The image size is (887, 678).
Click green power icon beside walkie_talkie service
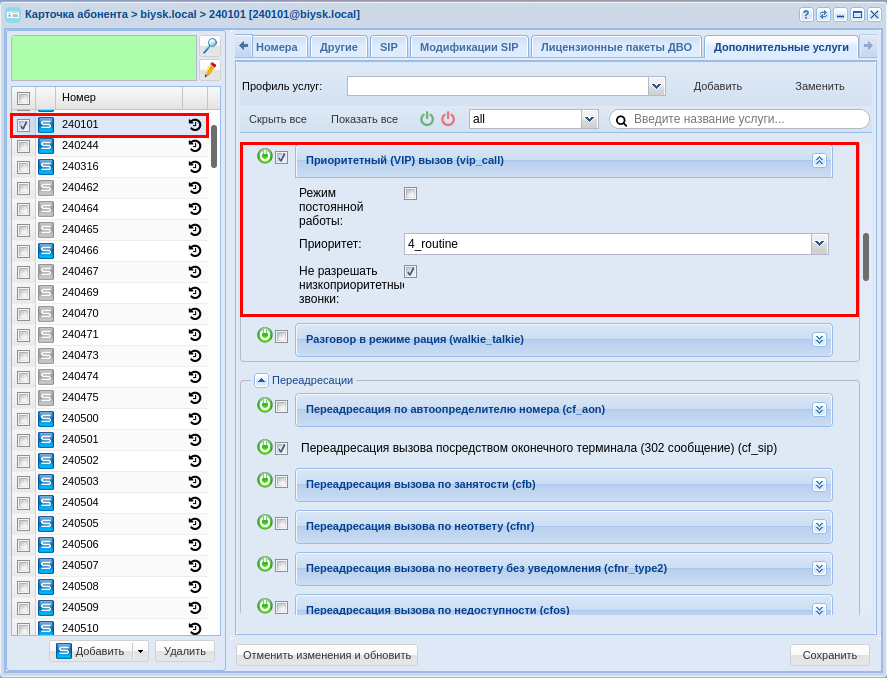tap(264, 335)
